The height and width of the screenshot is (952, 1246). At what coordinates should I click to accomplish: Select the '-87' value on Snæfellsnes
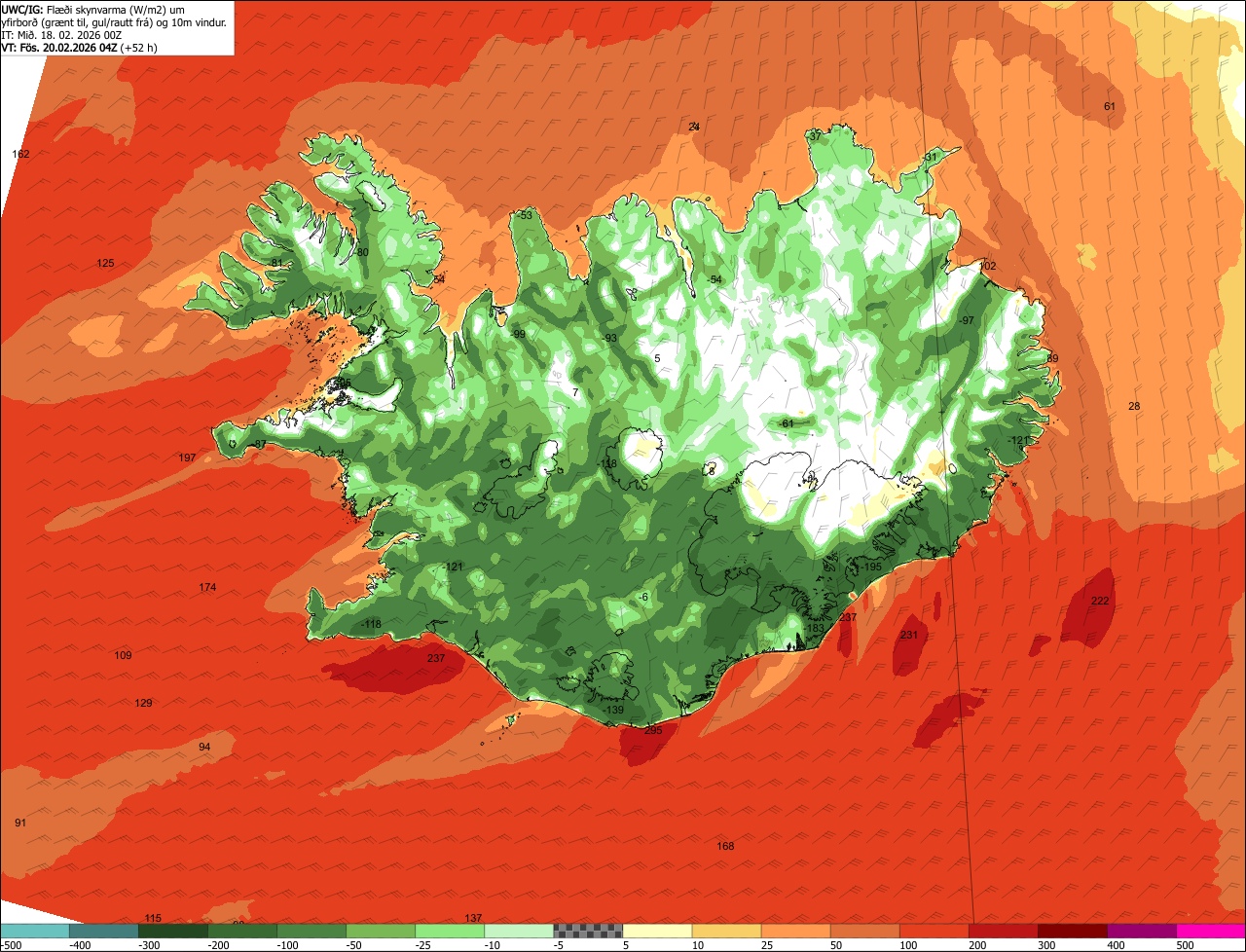pos(258,444)
